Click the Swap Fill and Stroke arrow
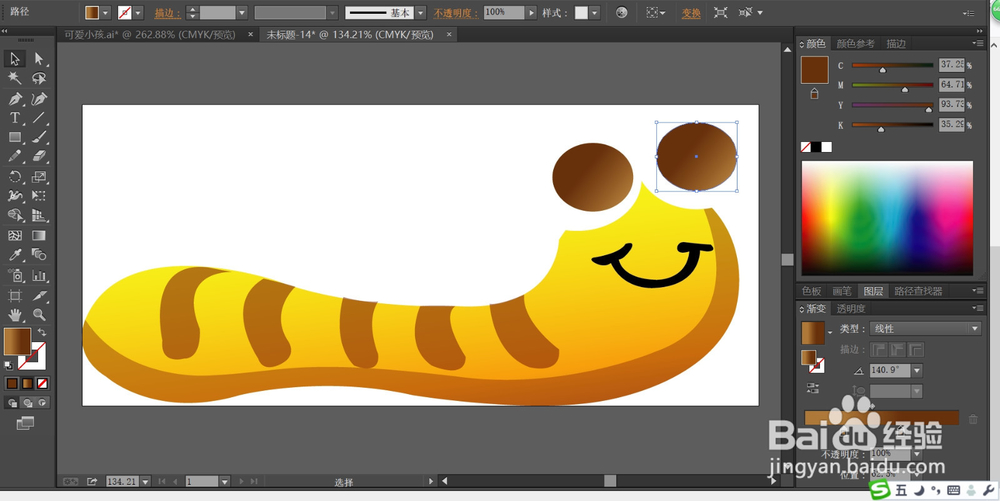This screenshot has width=1000, height=501. click(x=42, y=332)
